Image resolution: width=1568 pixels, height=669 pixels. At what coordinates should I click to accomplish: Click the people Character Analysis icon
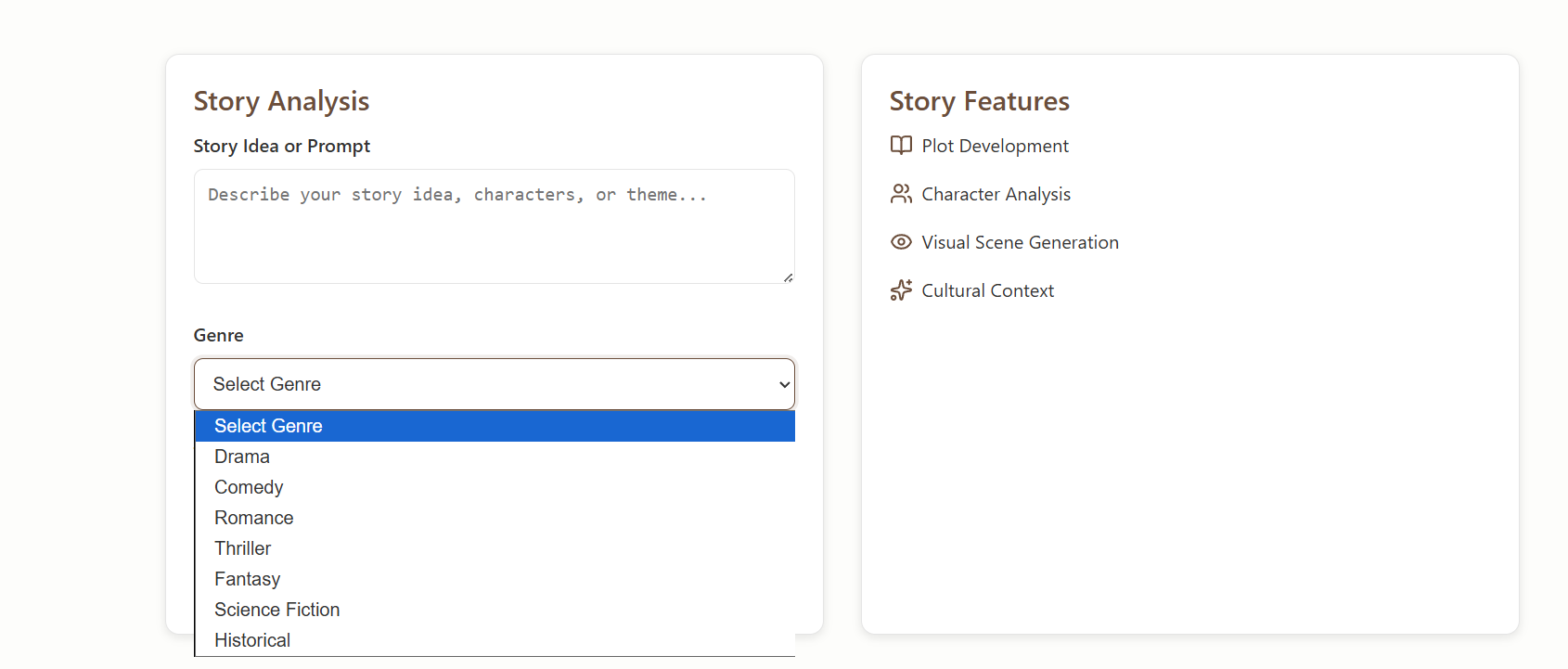[901, 194]
